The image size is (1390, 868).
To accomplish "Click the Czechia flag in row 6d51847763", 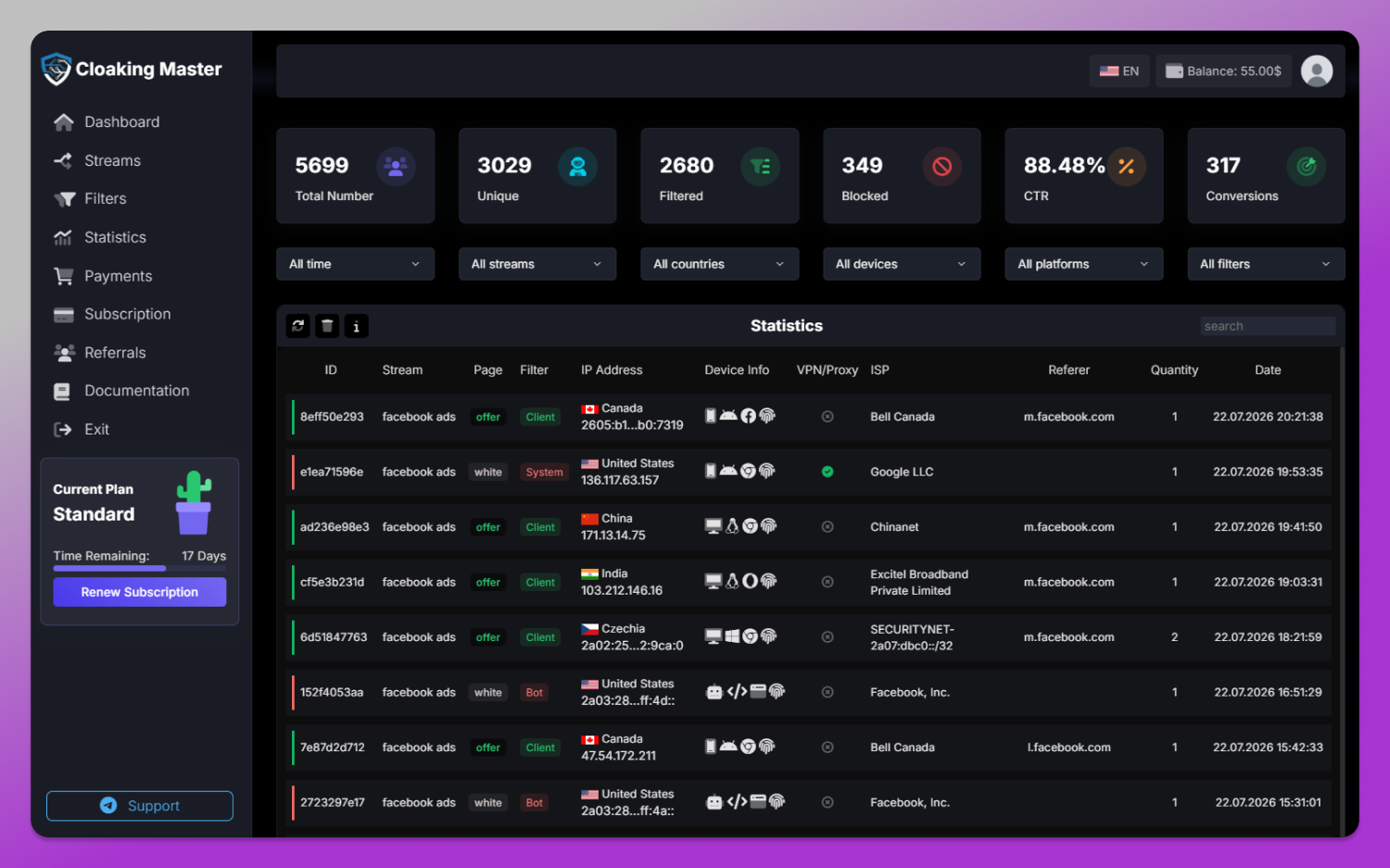I will 589,629.
